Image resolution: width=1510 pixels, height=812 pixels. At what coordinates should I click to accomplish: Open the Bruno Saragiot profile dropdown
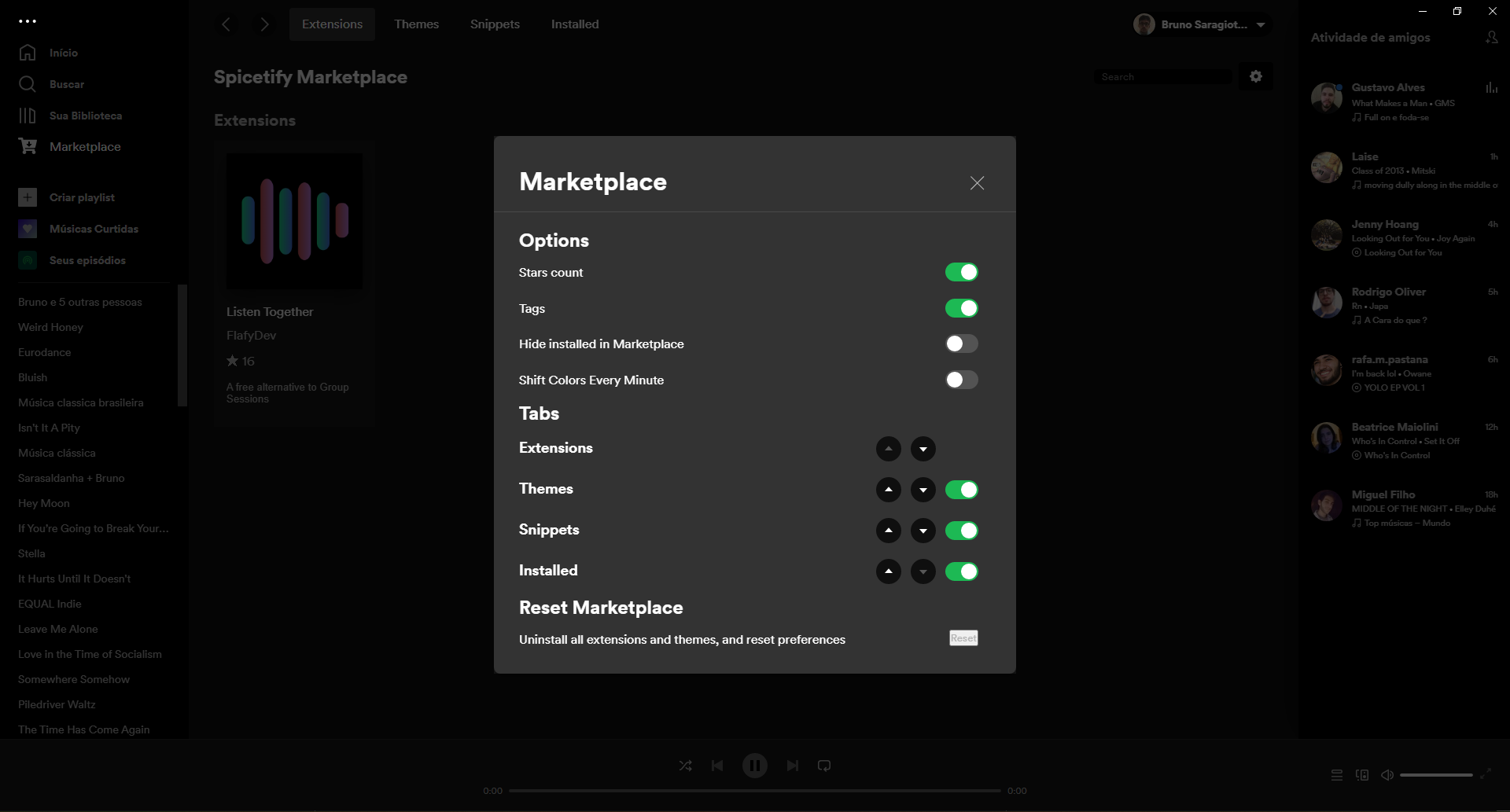(1201, 24)
